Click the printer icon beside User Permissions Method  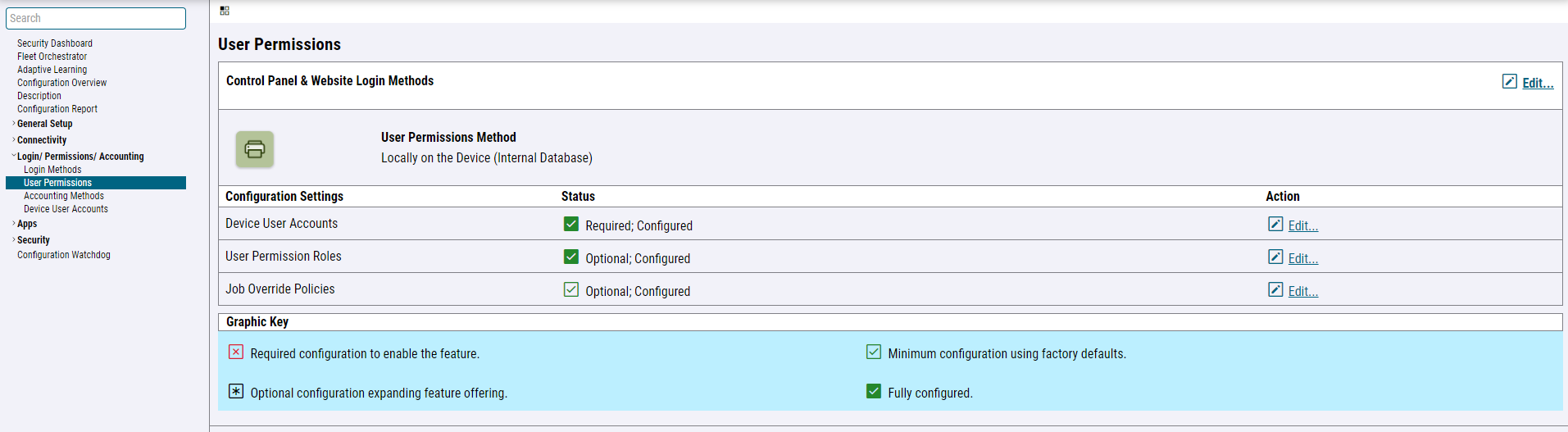point(255,149)
